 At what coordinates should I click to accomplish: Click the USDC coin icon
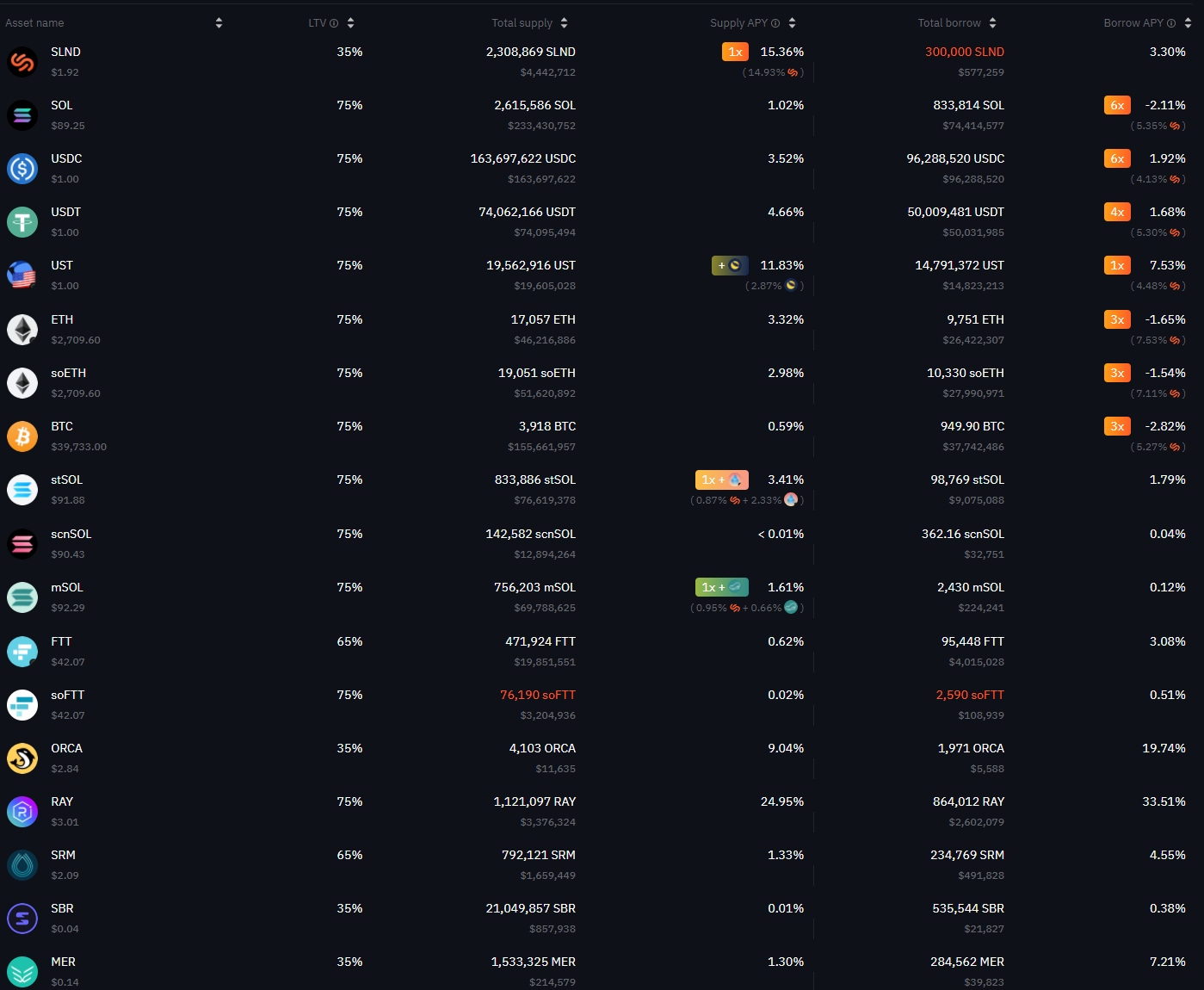(22, 169)
